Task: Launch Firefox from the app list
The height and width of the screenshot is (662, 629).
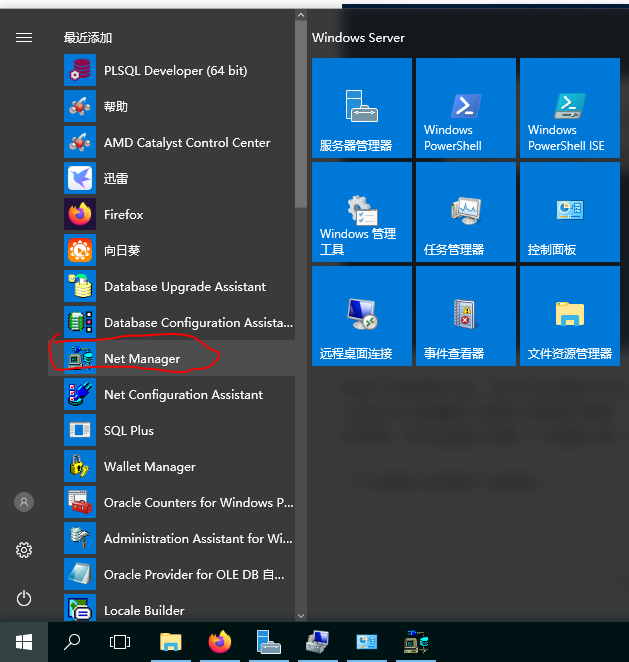Action: tap(123, 215)
